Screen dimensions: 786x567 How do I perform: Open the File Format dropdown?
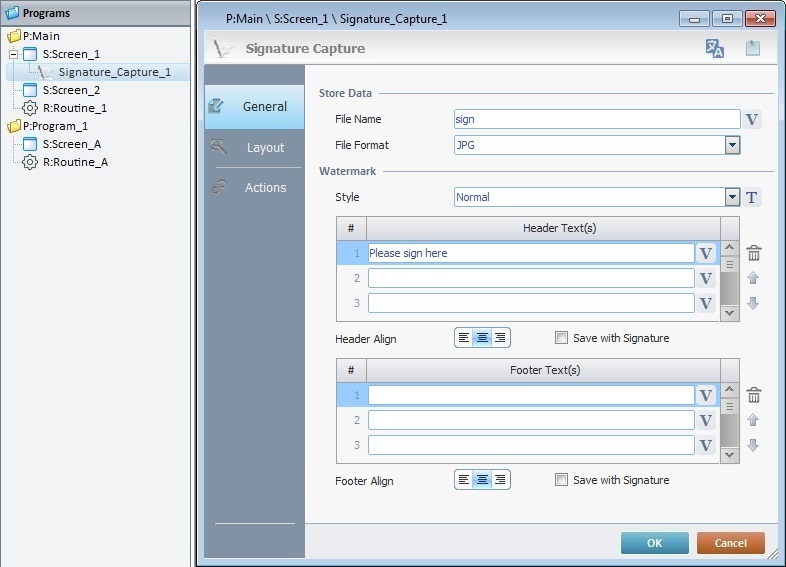click(x=732, y=145)
